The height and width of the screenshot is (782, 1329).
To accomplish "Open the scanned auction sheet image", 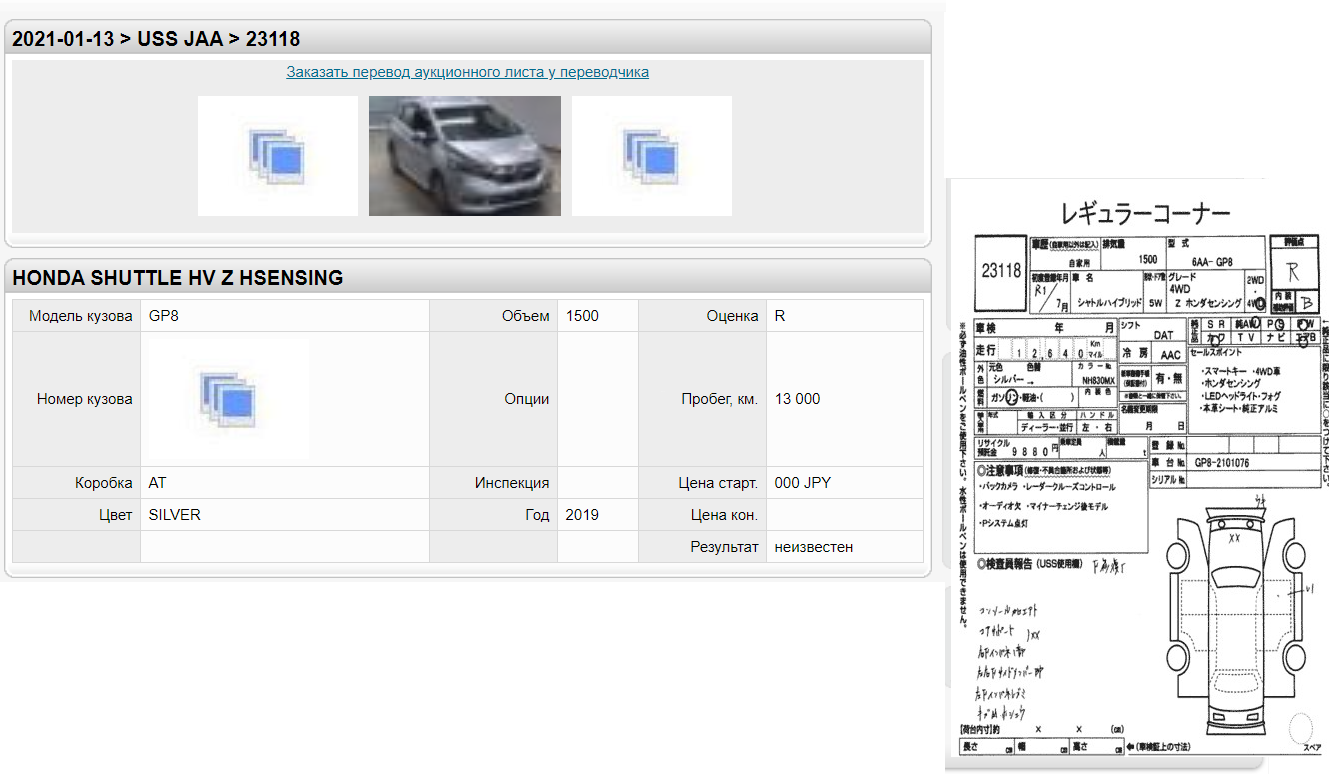I will (x=1137, y=475).
